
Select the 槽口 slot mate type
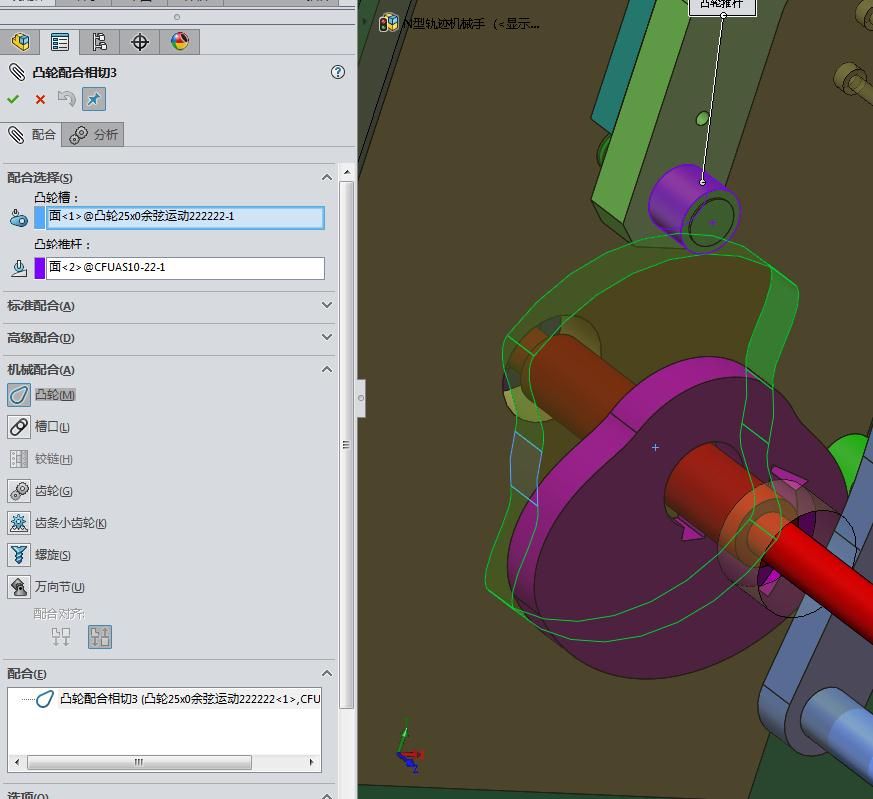(19, 427)
